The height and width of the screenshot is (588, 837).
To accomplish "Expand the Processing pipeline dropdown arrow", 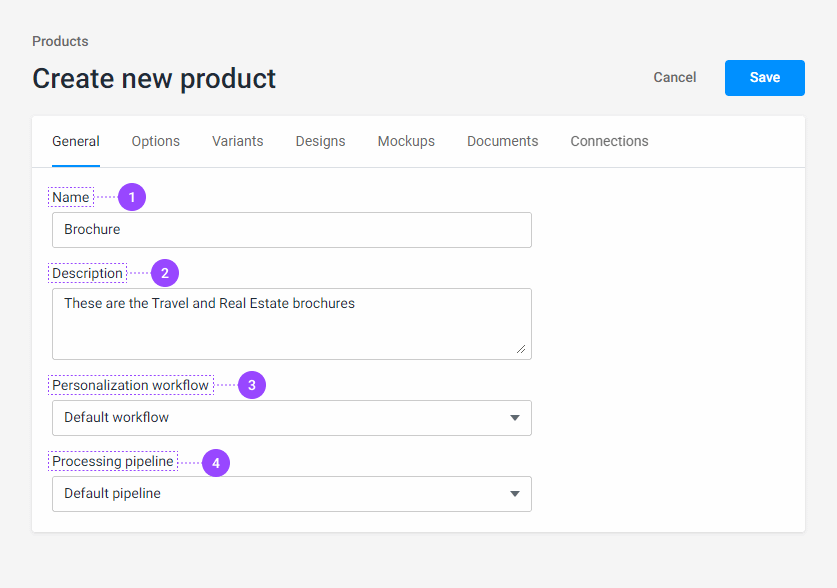I will pos(515,494).
